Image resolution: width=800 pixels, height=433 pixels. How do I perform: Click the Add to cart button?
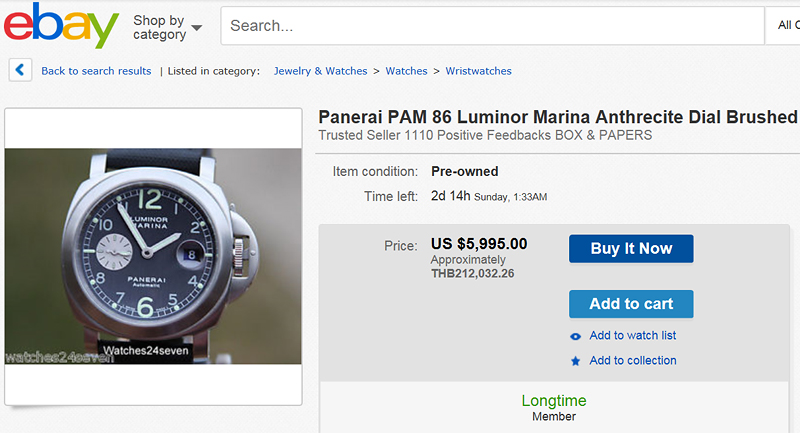point(631,304)
